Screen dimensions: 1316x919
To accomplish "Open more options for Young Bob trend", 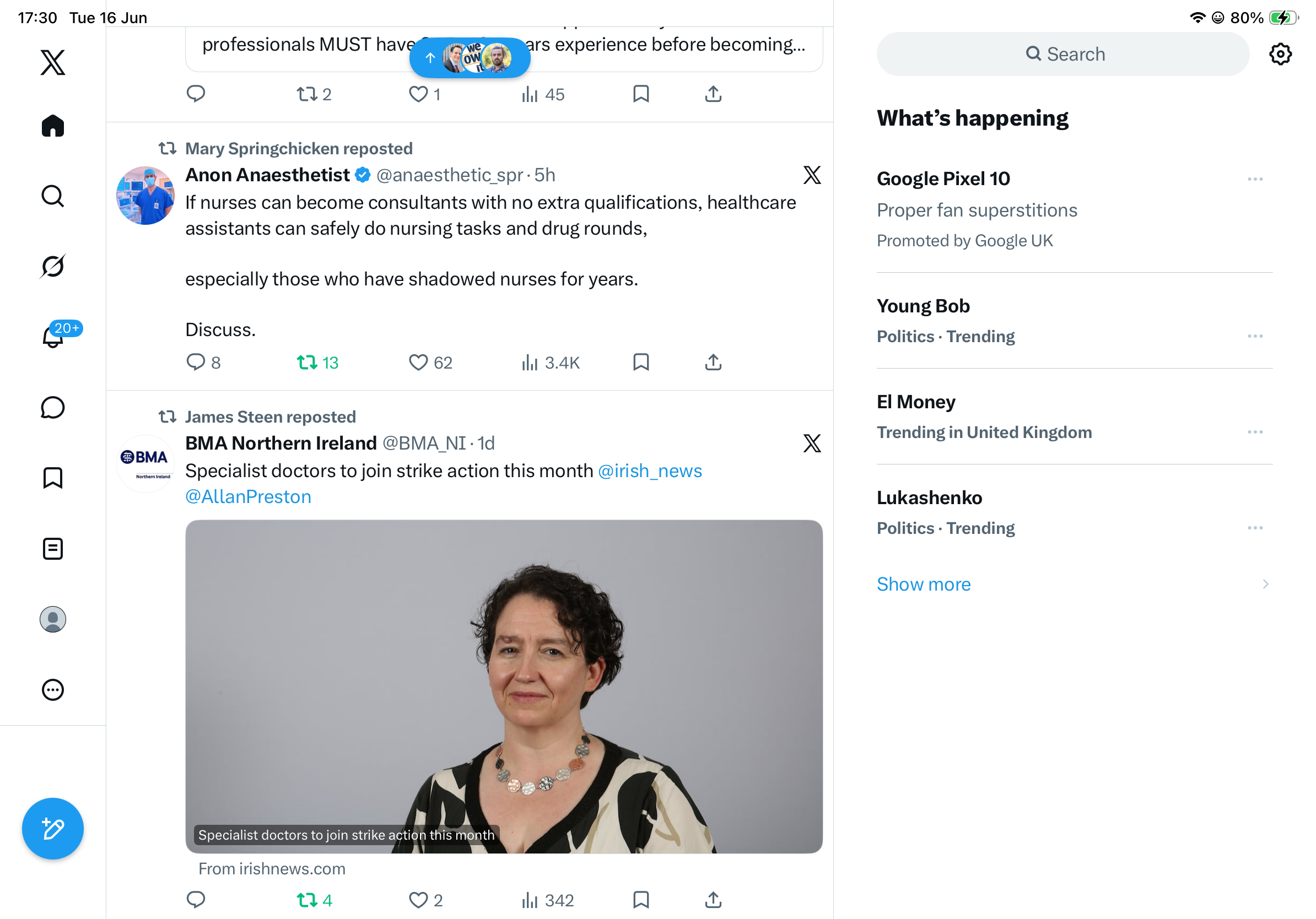I will [x=1255, y=336].
